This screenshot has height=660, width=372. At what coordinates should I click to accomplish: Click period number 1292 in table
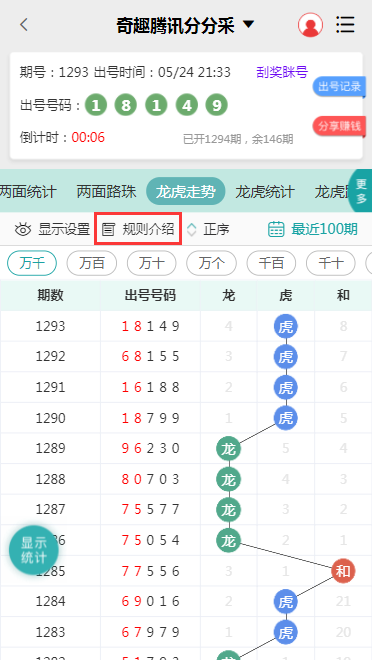[x=50, y=357]
